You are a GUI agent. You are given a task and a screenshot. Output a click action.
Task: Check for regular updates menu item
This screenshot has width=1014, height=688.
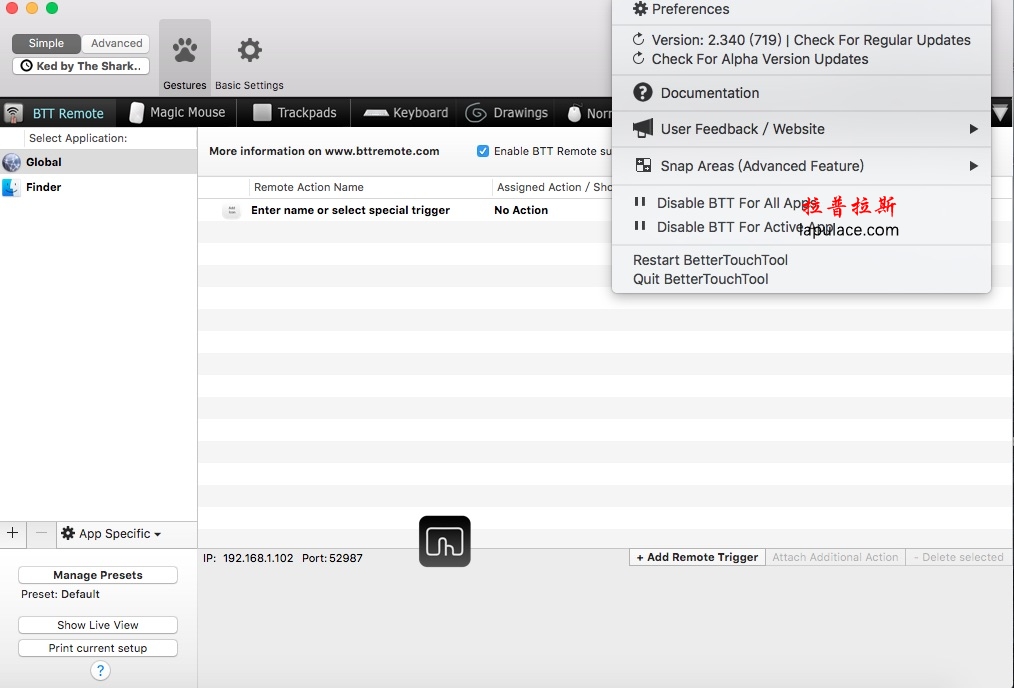tap(801, 39)
